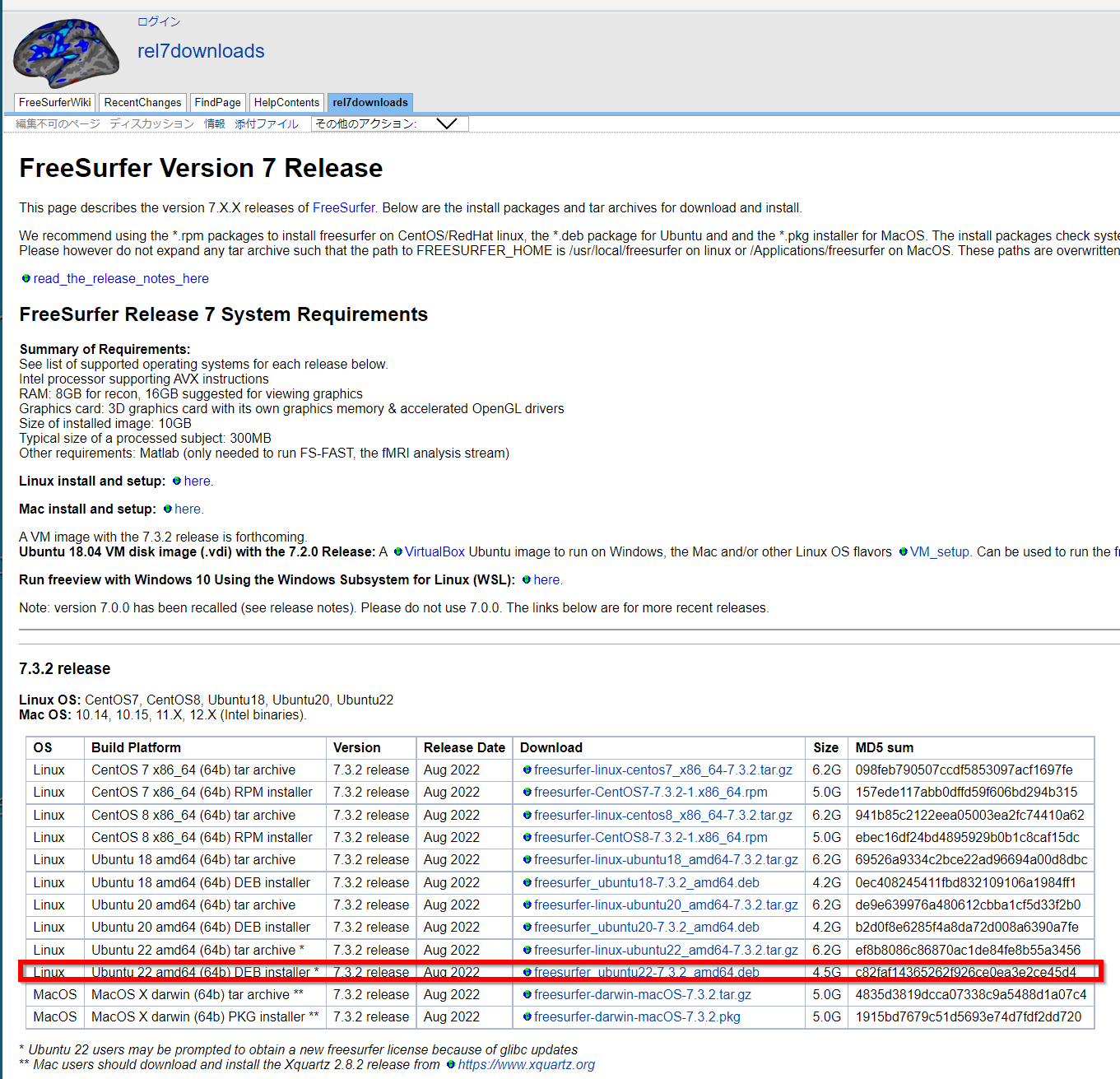
Task: Open the VirtualBox link
Action: [435, 551]
